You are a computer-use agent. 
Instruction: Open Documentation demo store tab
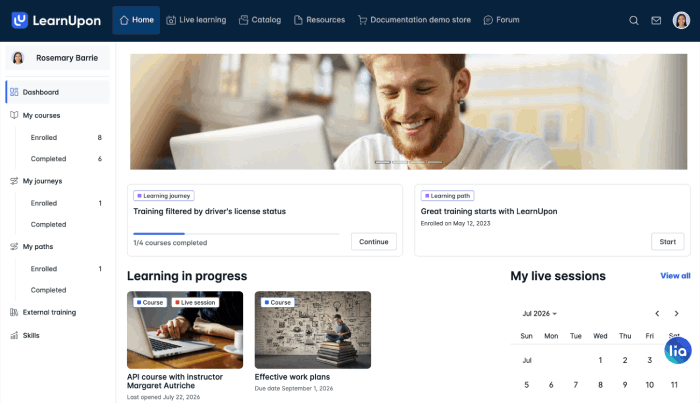(x=414, y=20)
